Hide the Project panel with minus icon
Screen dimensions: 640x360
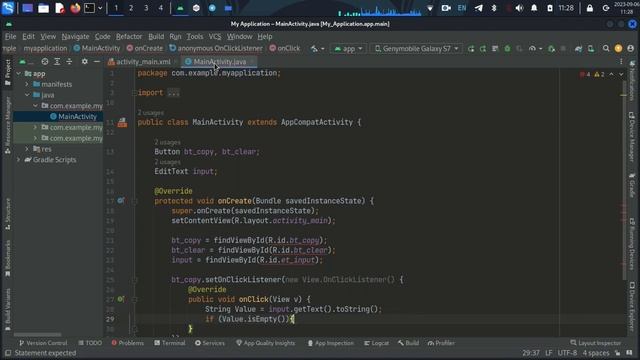[97, 62]
